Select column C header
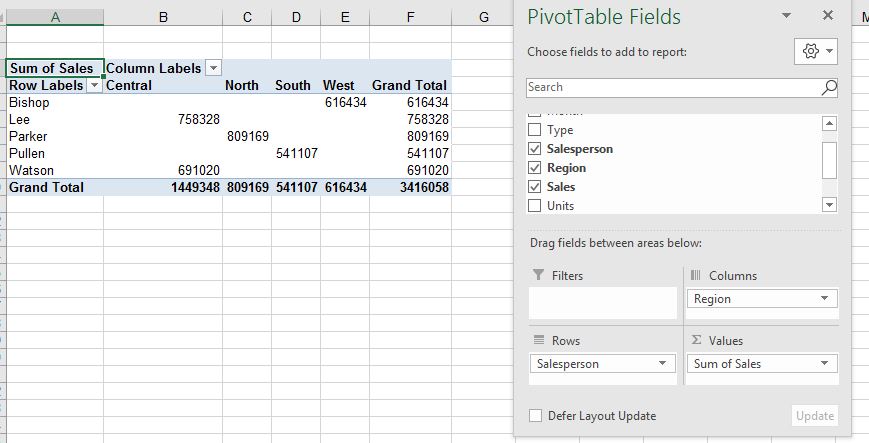869x443 pixels. pyautogui.click(x=247, y=17)
